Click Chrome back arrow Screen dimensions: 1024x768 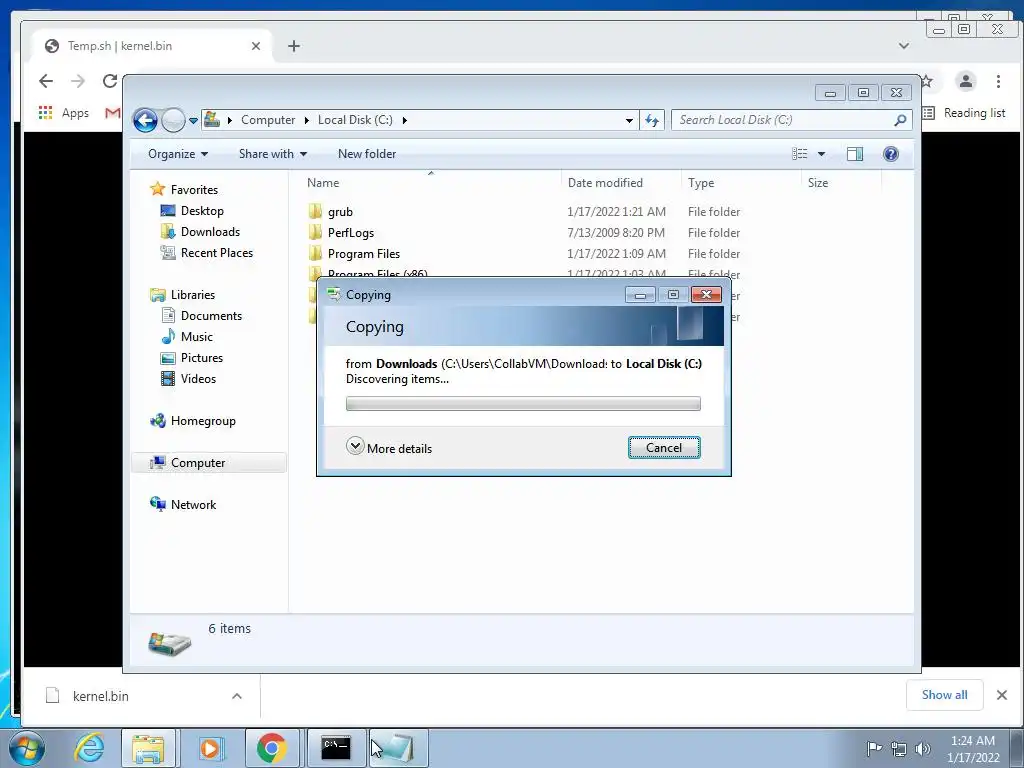click(x=46, y=81)
